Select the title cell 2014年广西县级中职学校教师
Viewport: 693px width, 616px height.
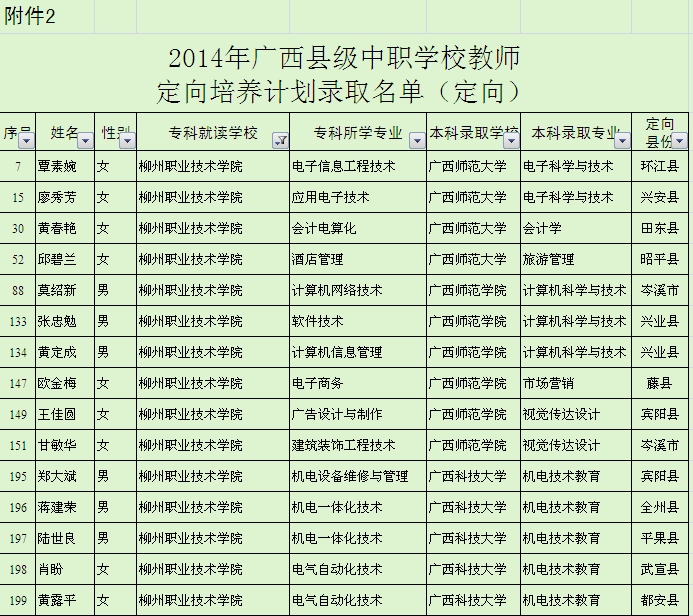coord(344,57)
